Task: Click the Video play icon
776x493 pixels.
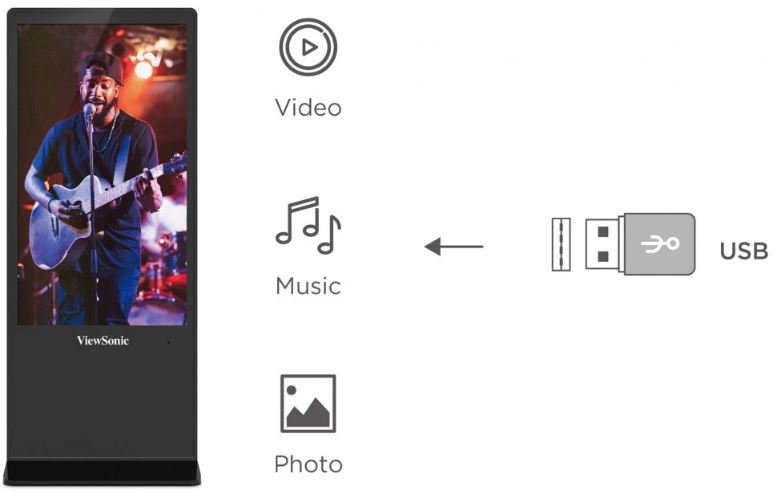Action: click(308, 47)
